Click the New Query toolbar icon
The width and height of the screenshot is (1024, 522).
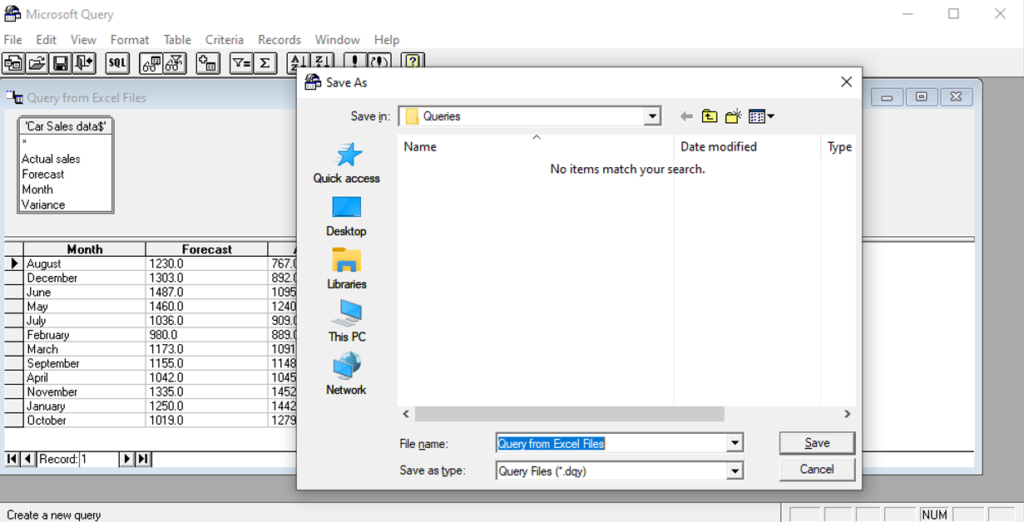(x=13, y=63)
